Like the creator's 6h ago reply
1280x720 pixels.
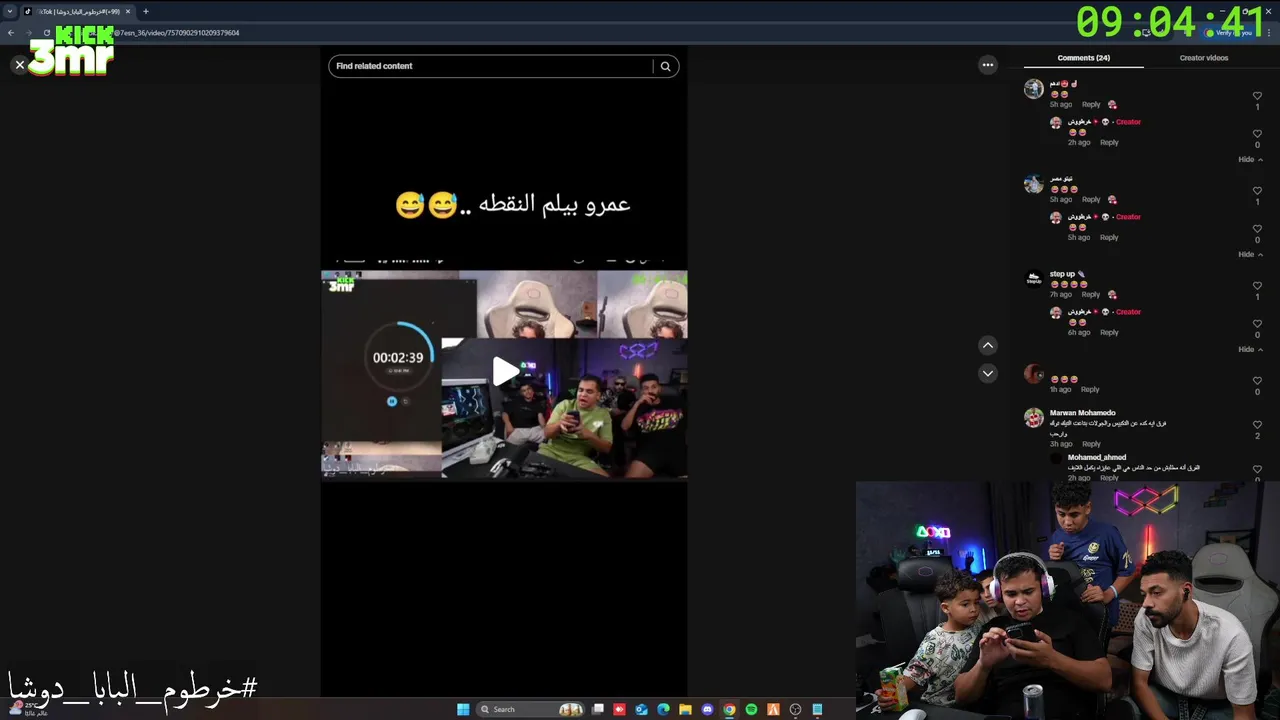coord(1257,324)
